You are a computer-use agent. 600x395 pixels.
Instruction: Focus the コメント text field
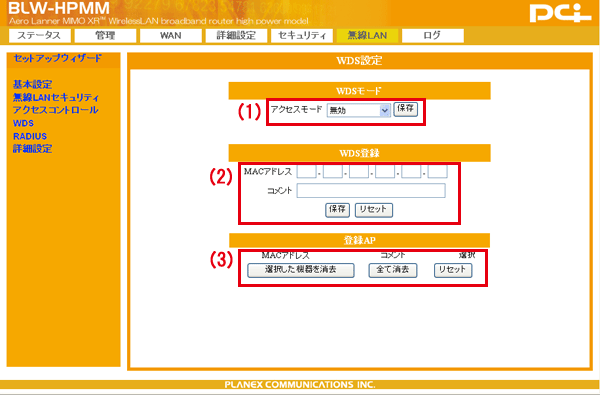tap(371, 191)
